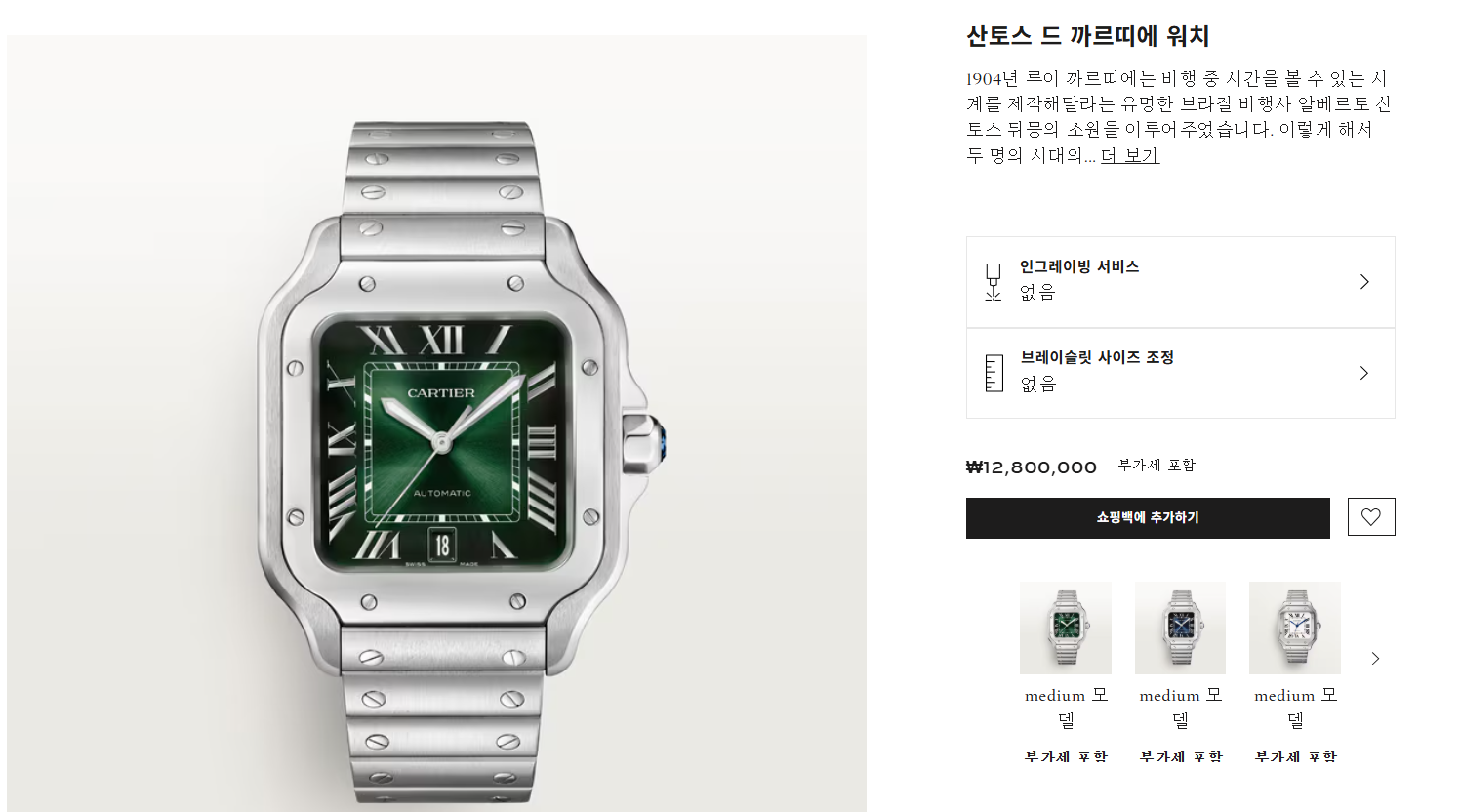This screenshot has height=812, width=1461.
Task: Select the green dial model thumbnail
Action: pos(1066,629)
